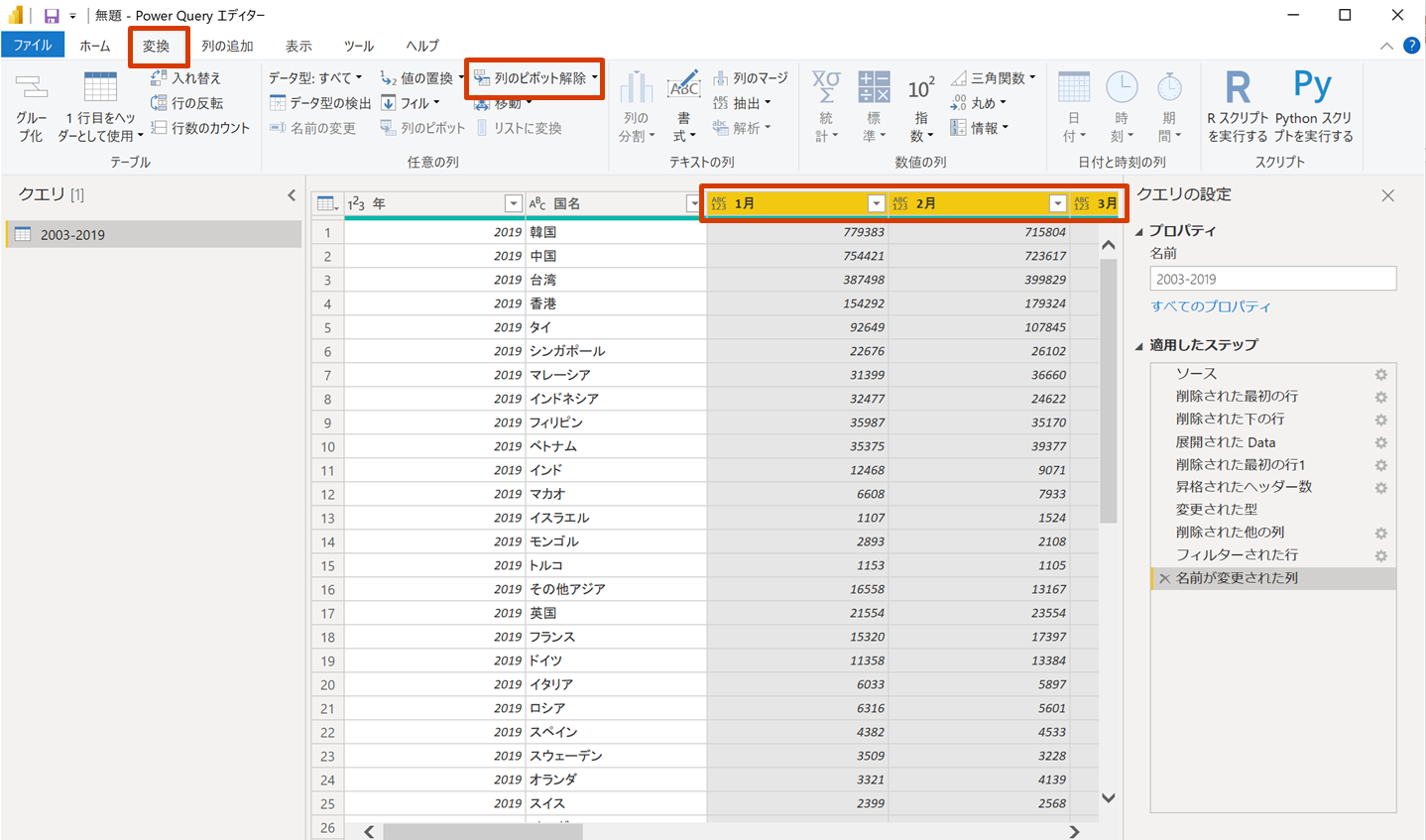1426x840 pixels.
Task: Click Standard (標準) math icon
Action: point(874,87)
